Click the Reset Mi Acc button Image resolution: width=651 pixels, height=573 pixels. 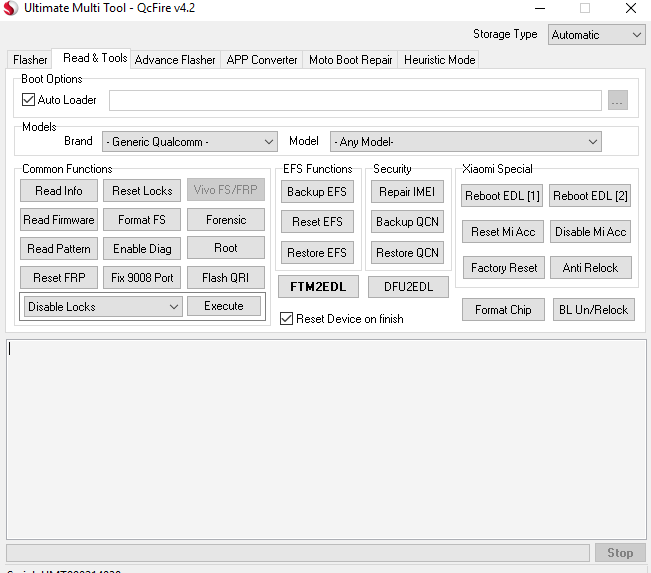click(x=503, y=232)
